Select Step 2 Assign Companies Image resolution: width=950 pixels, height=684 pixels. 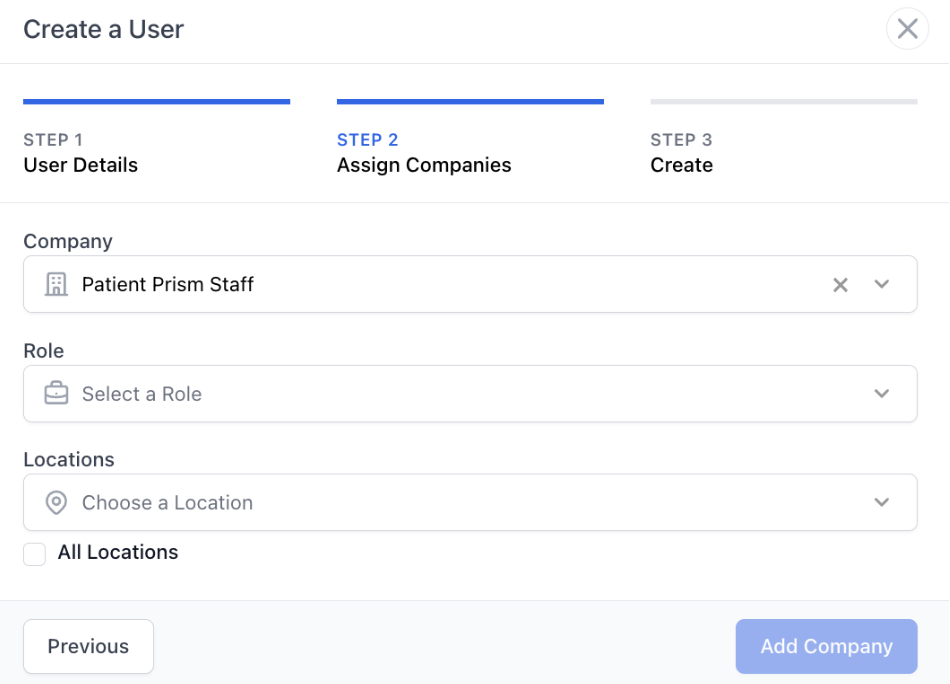tap(470, 138)
